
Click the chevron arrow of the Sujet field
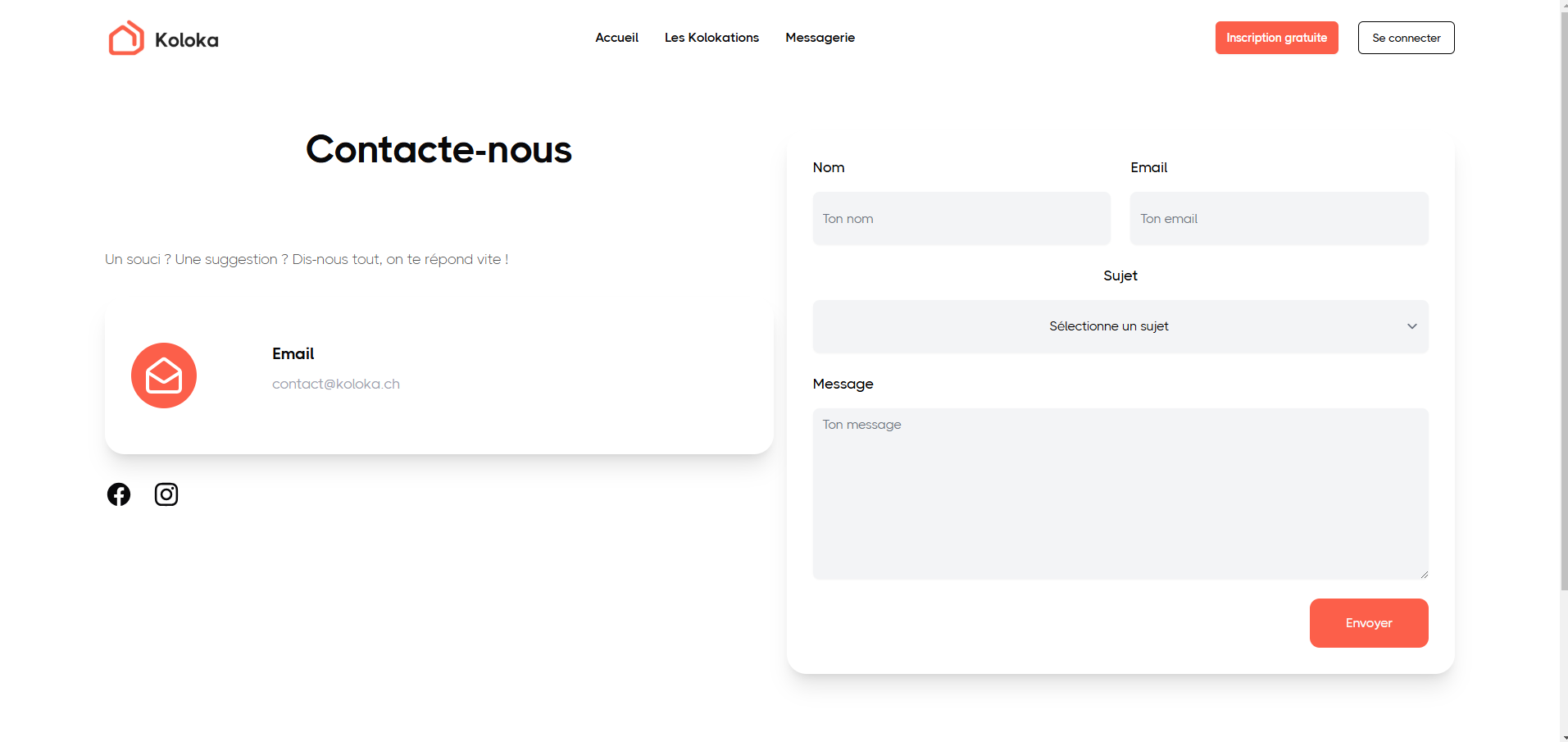pyautogui.click(x=1411, y=326)
